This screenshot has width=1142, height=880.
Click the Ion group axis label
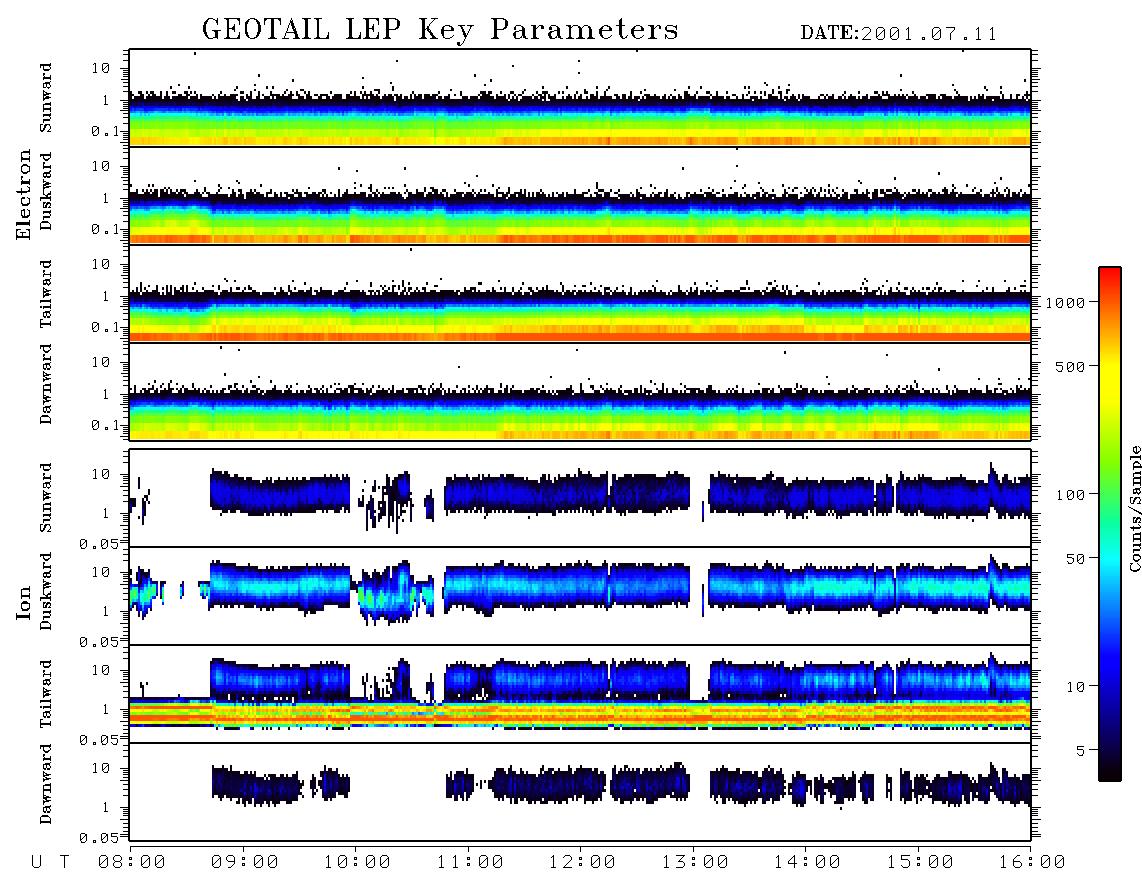point(23,602)
